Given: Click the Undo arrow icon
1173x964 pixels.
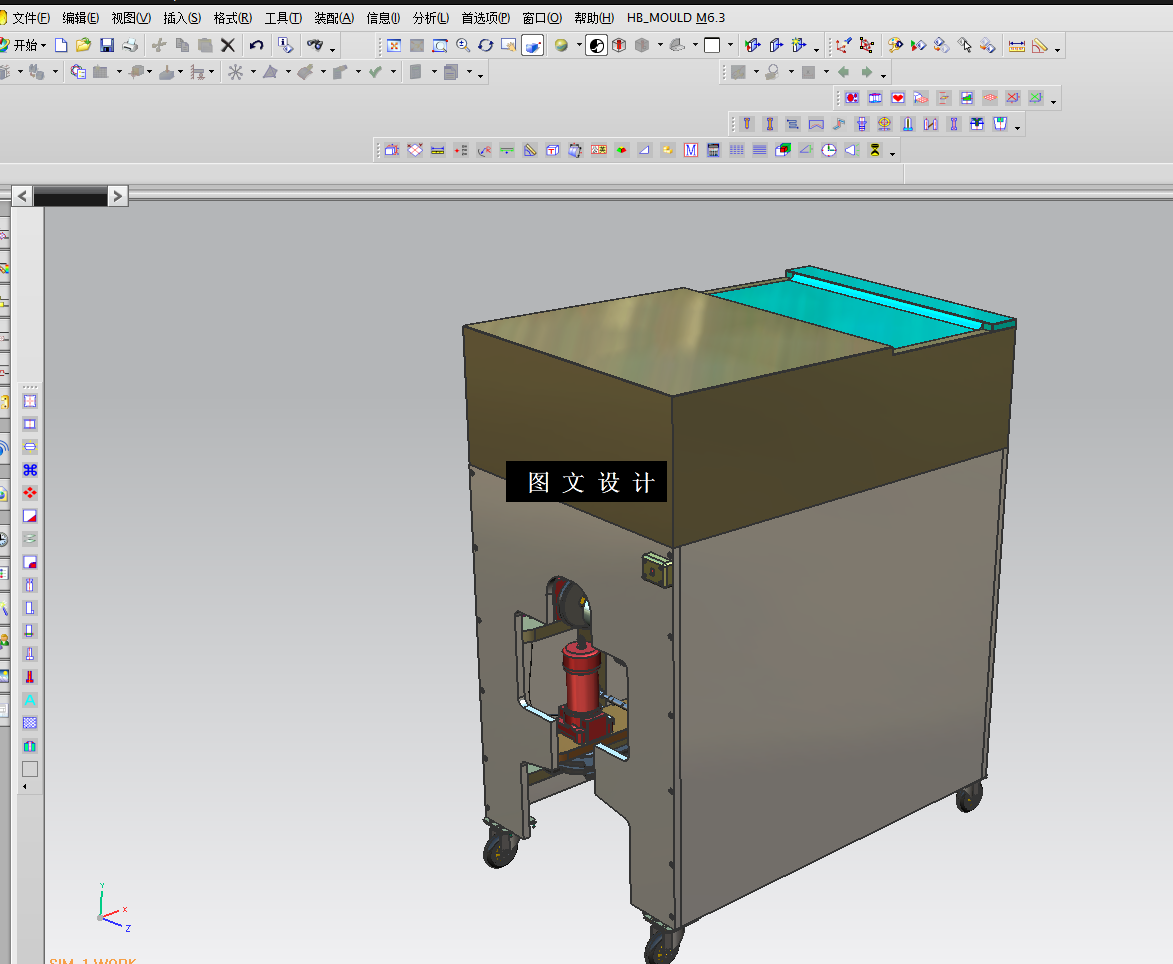Looking at the screenshot, I should pyautogui.click(x=257, y=46).
